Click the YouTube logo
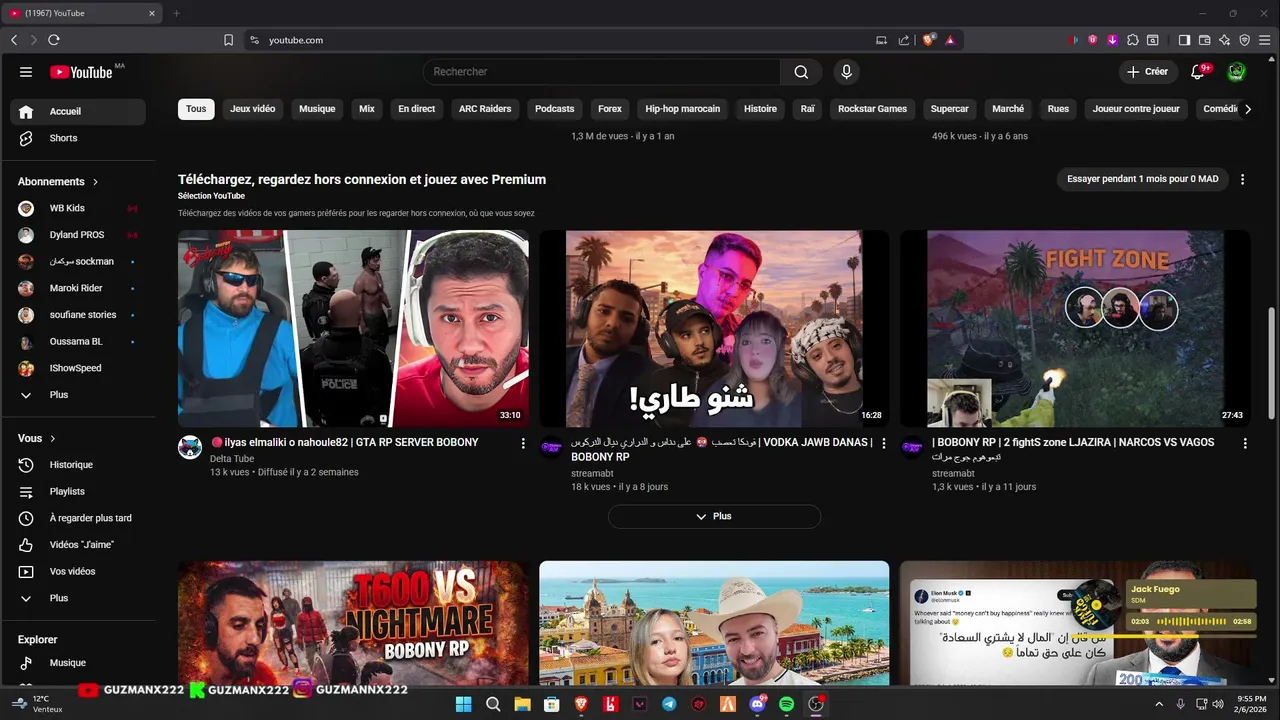Viewport: 1280px width, 720px height. point(81,72)
